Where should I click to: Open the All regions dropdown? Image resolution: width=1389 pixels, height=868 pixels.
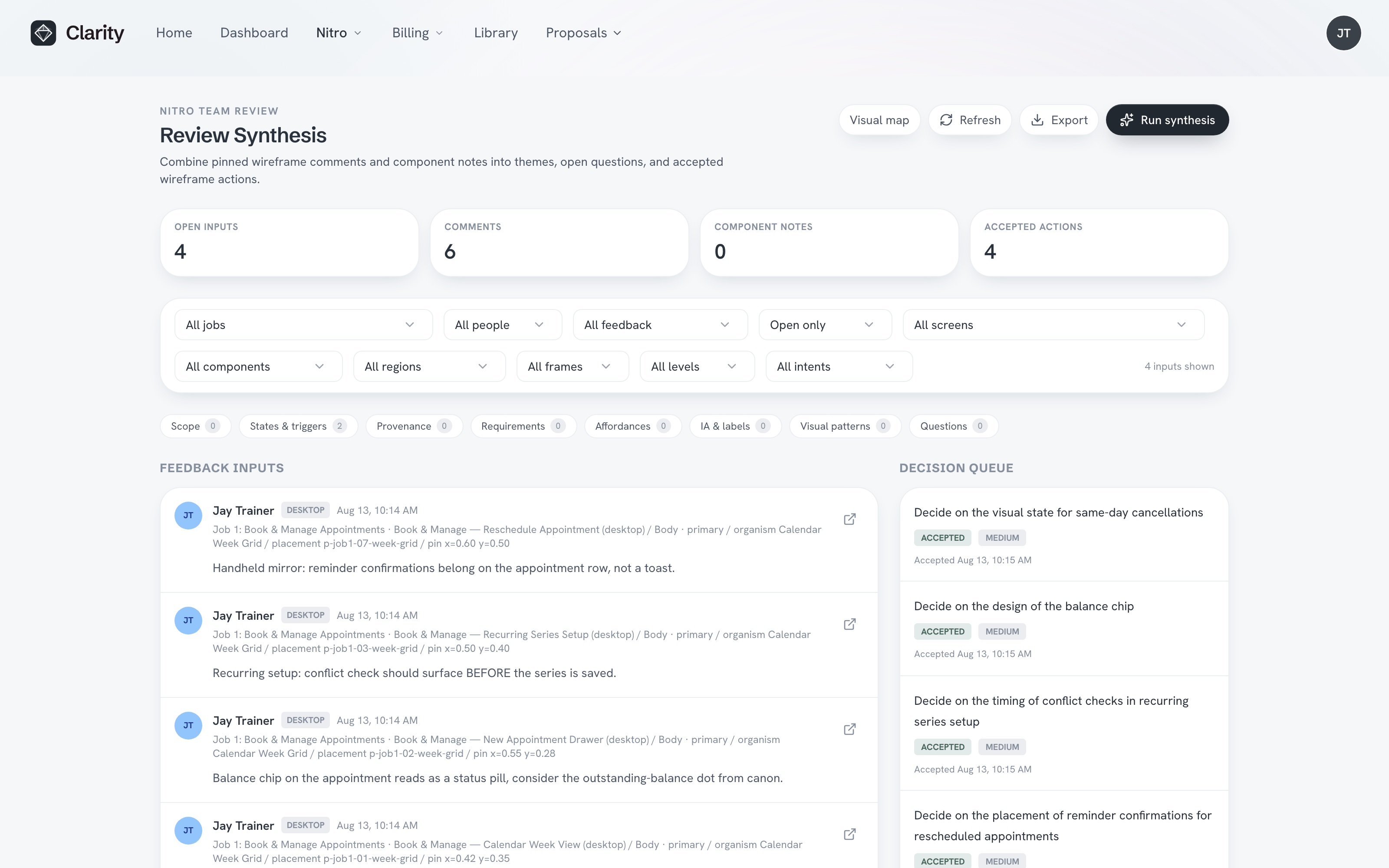click(429, 366)
